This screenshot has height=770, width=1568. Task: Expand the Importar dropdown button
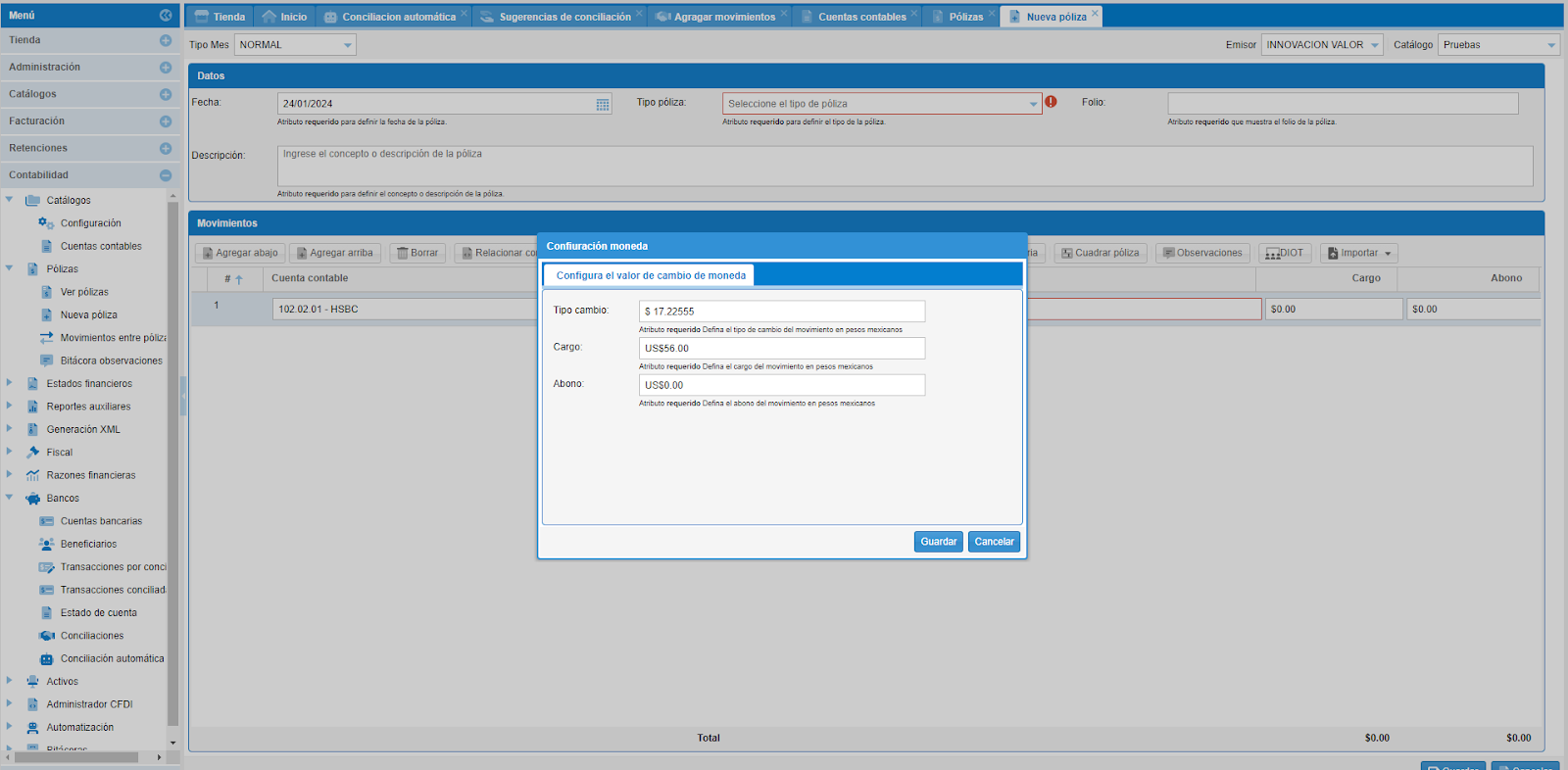coord(1358,253)
